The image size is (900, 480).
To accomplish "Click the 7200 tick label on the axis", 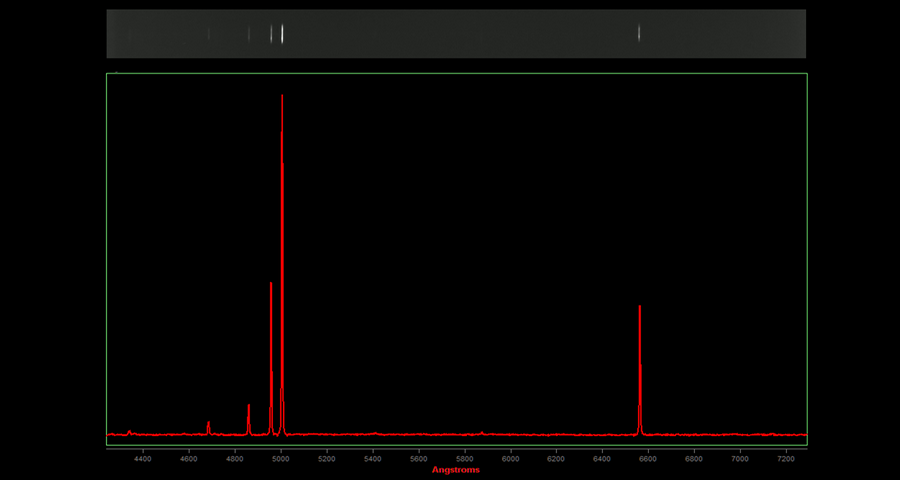I will (x=786, y=458).
